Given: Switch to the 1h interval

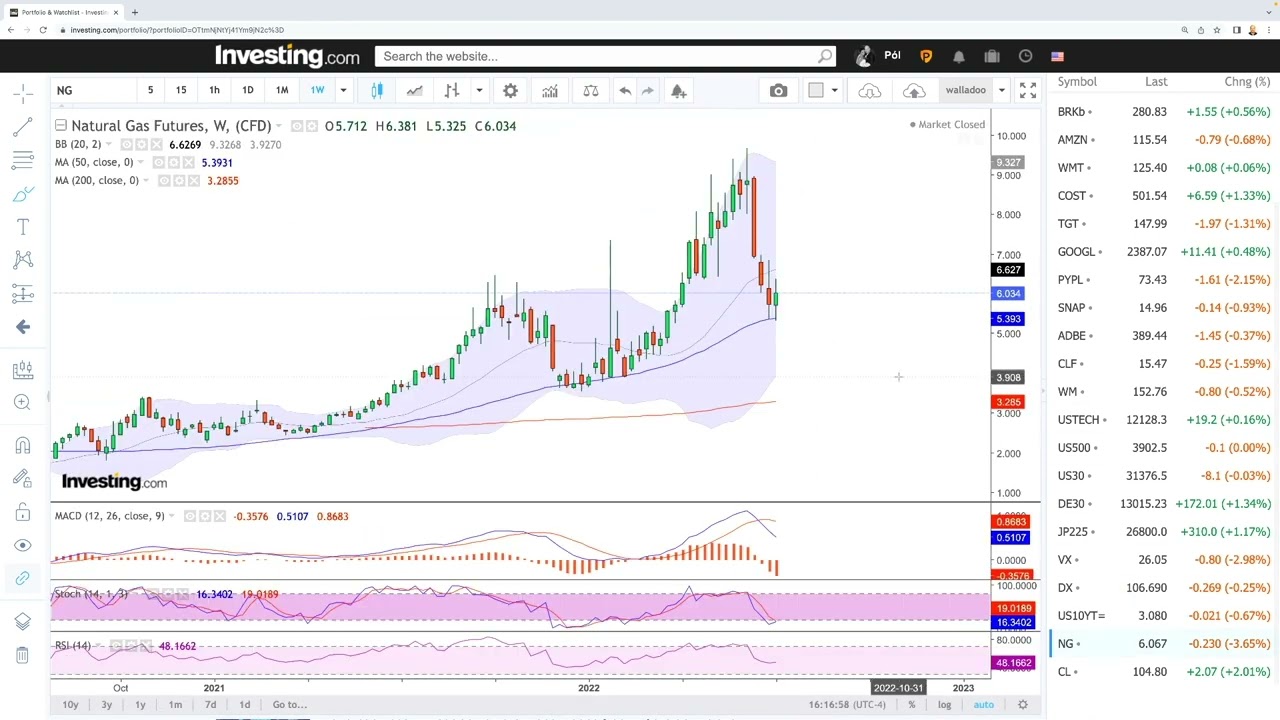Looking at the screenshot, I should click(214, 90).
